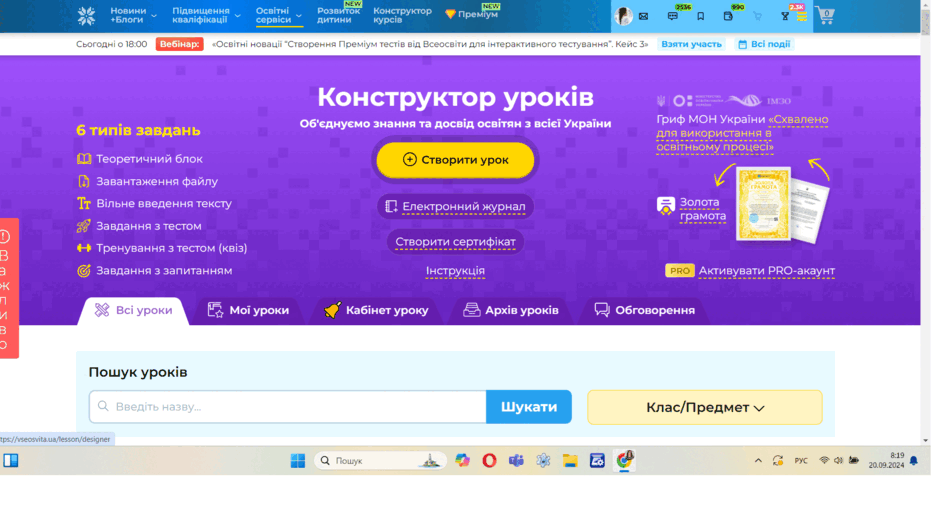Open Copilot icon in taskbar
The image size is (940, 529).
[462, 461]
